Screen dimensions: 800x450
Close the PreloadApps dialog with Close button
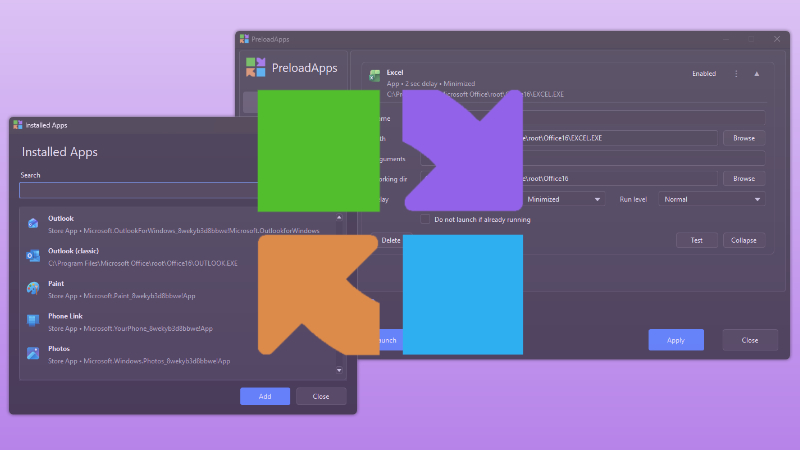point(750,340)
